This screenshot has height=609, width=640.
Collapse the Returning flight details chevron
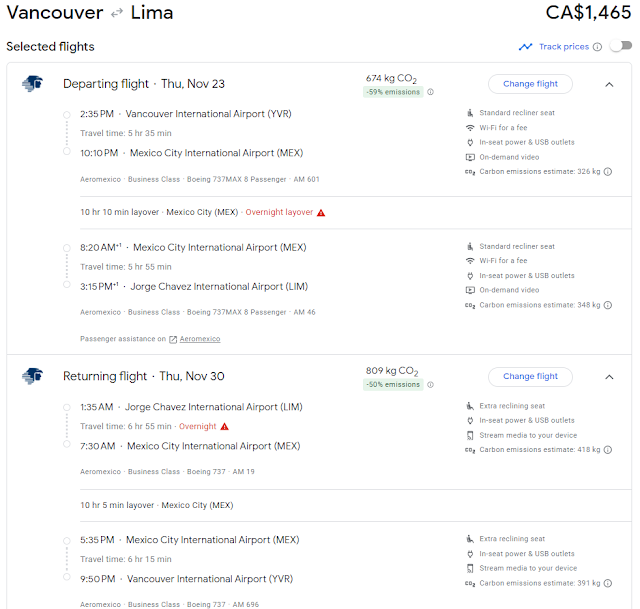(609, 377)
